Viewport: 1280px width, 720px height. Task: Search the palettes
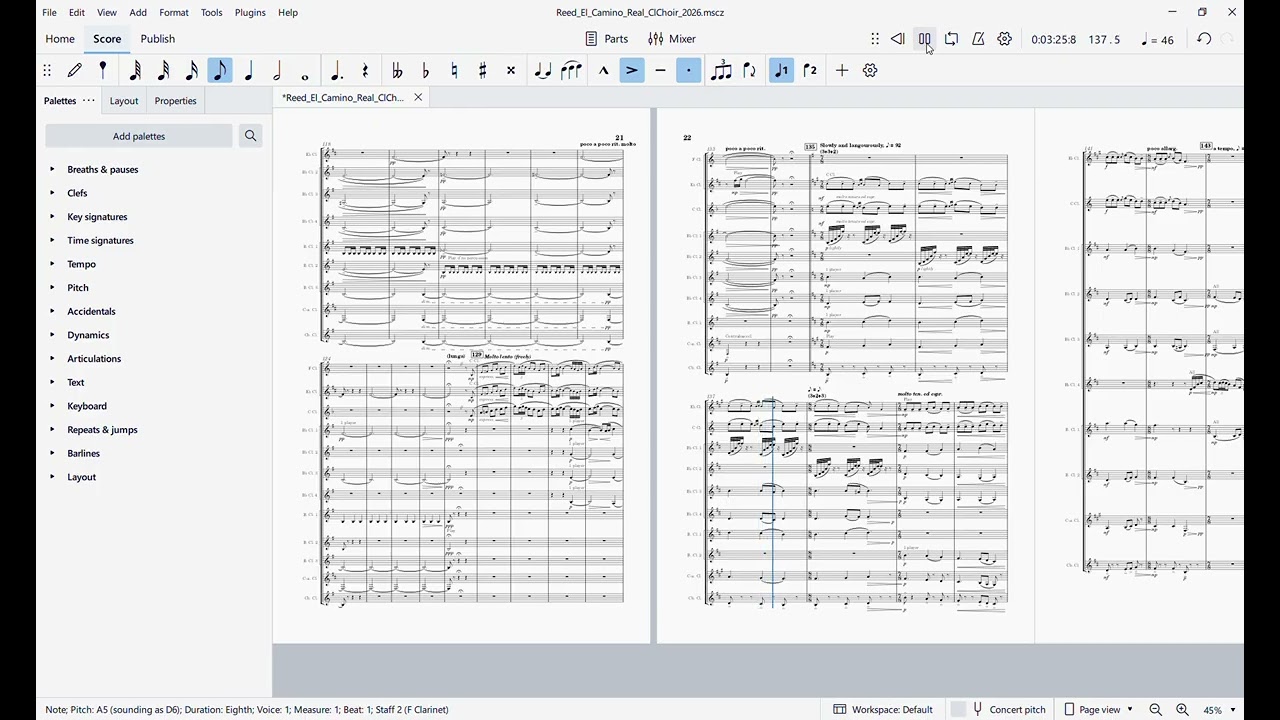pos(250,136)
